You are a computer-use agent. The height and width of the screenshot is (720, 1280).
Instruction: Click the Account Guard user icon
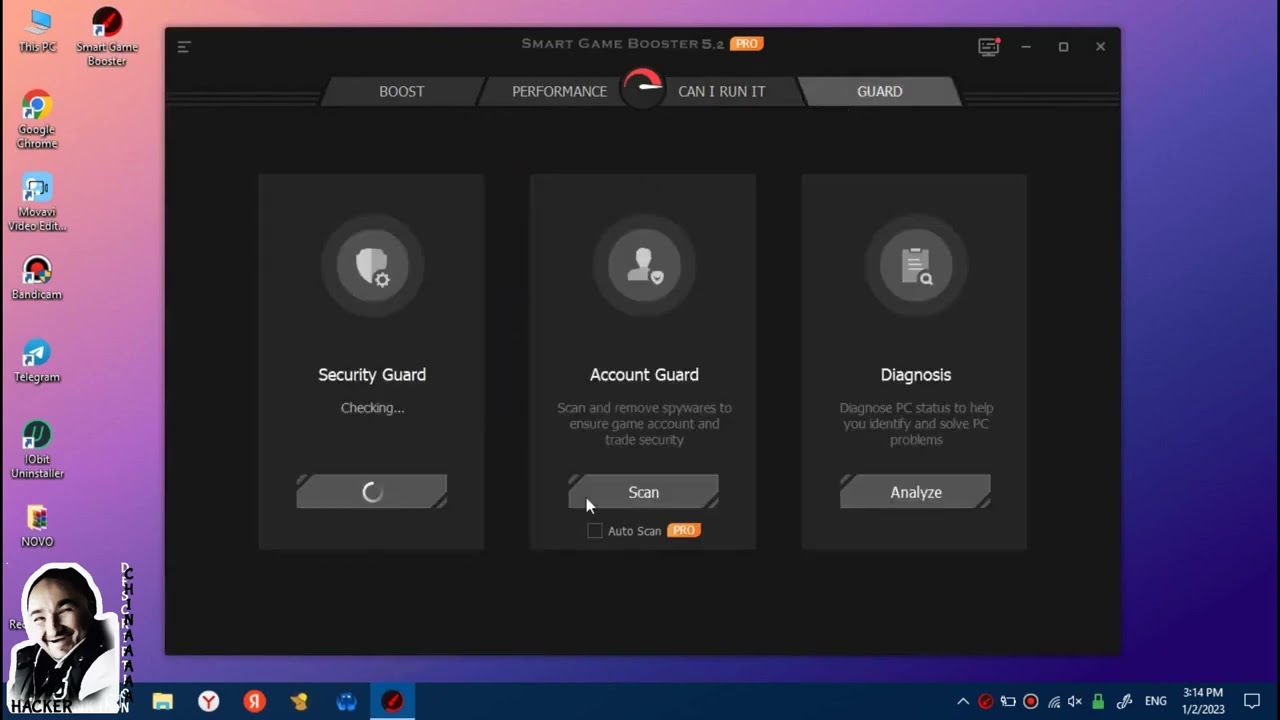pyautogui.click(x=644, y=266)
